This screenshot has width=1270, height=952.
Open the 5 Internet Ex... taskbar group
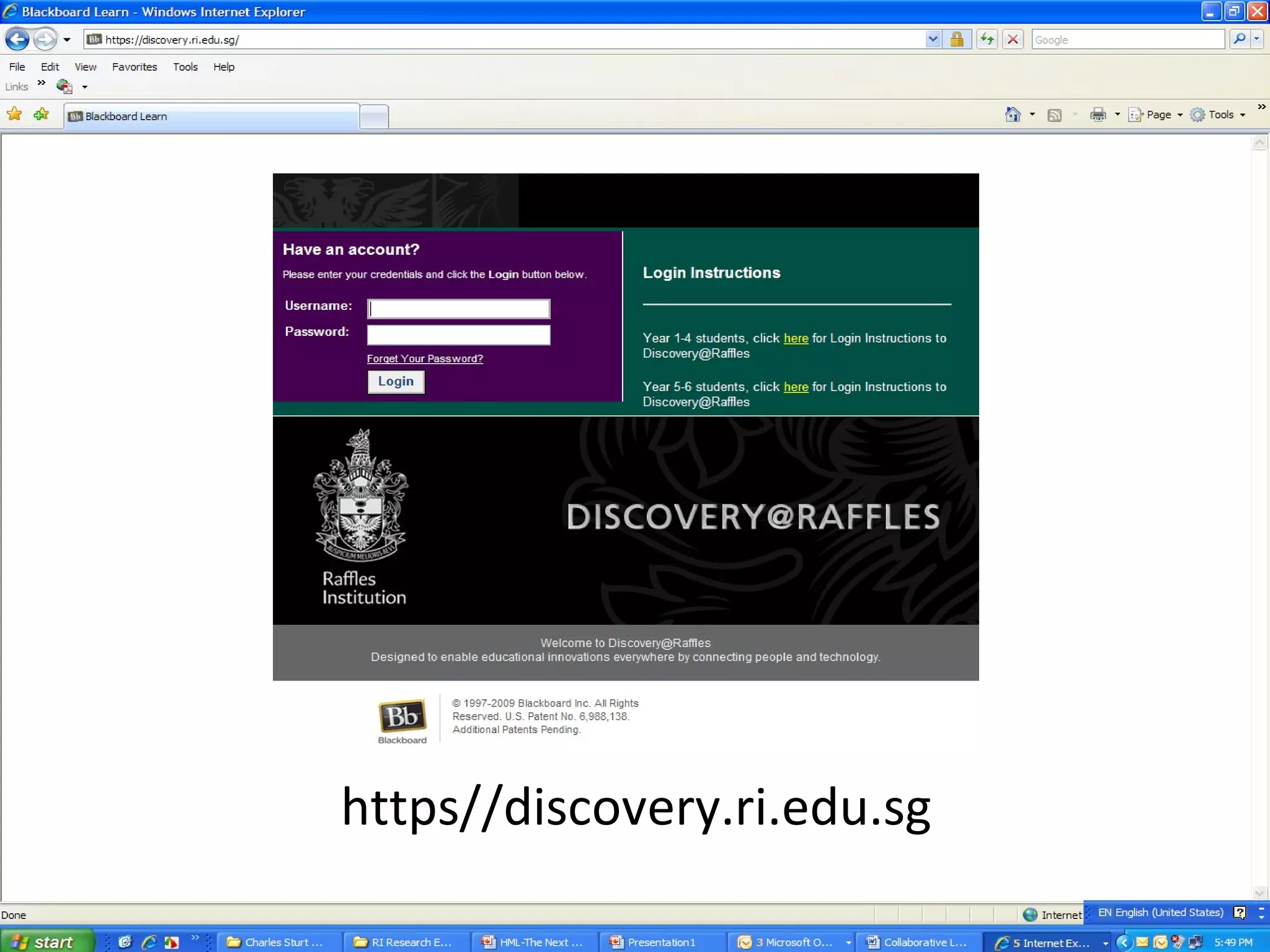(1049, 942)
